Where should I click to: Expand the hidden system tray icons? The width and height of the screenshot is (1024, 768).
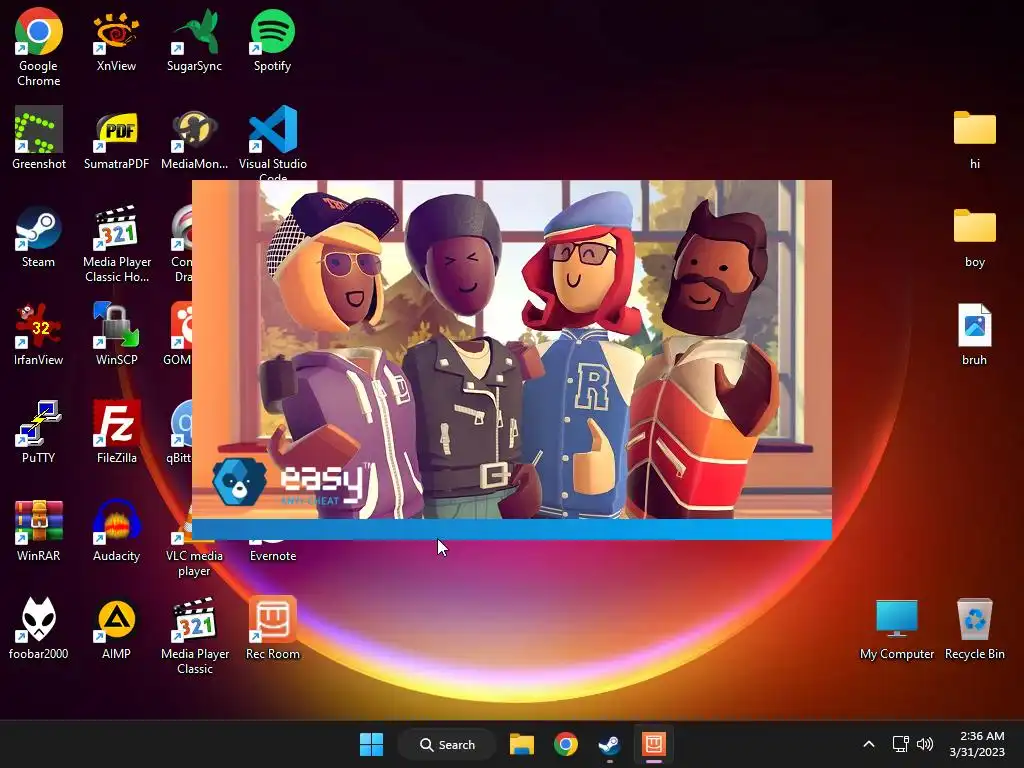click(x=869, y=744)
